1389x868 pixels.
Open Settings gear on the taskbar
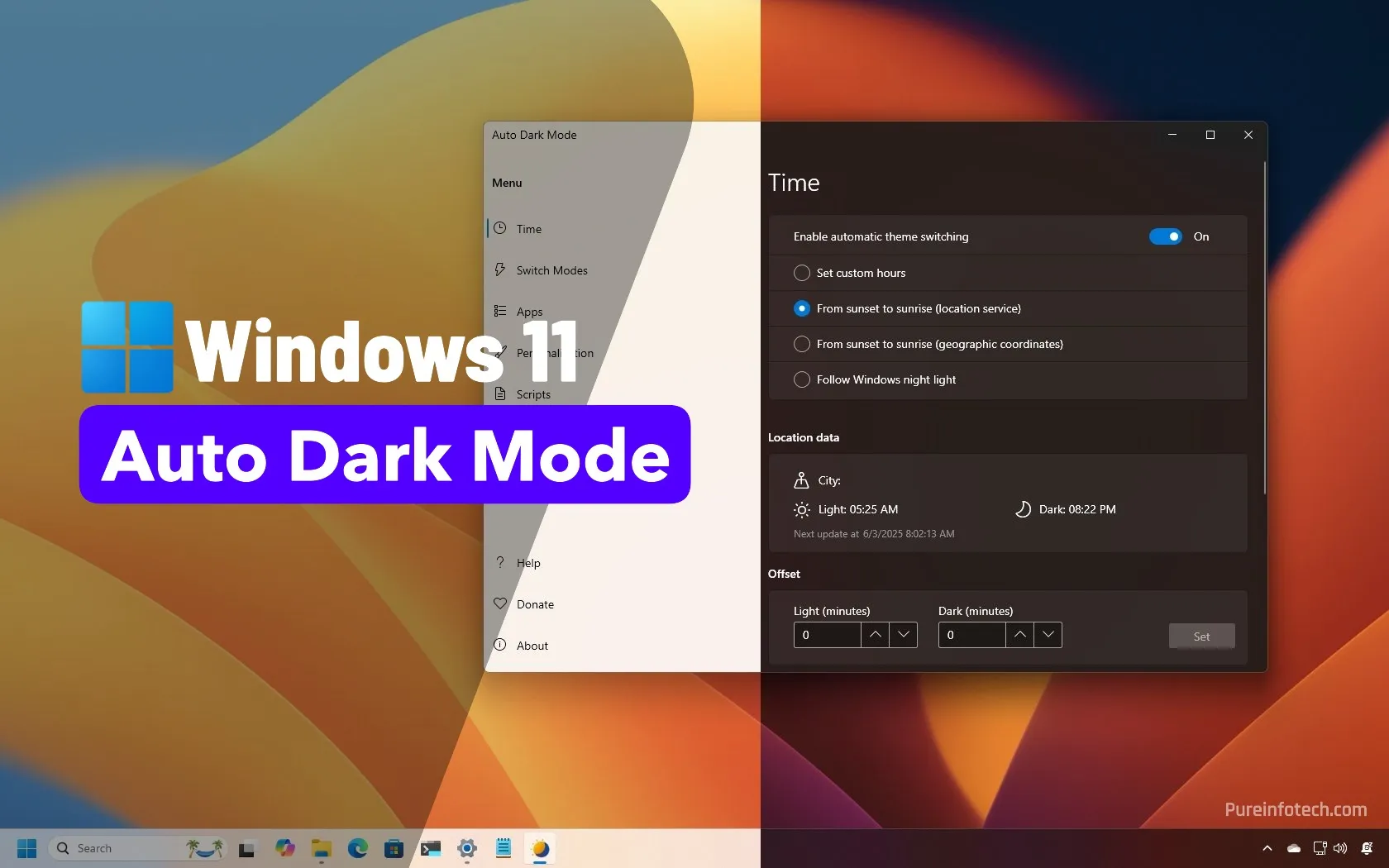[467, 848]
